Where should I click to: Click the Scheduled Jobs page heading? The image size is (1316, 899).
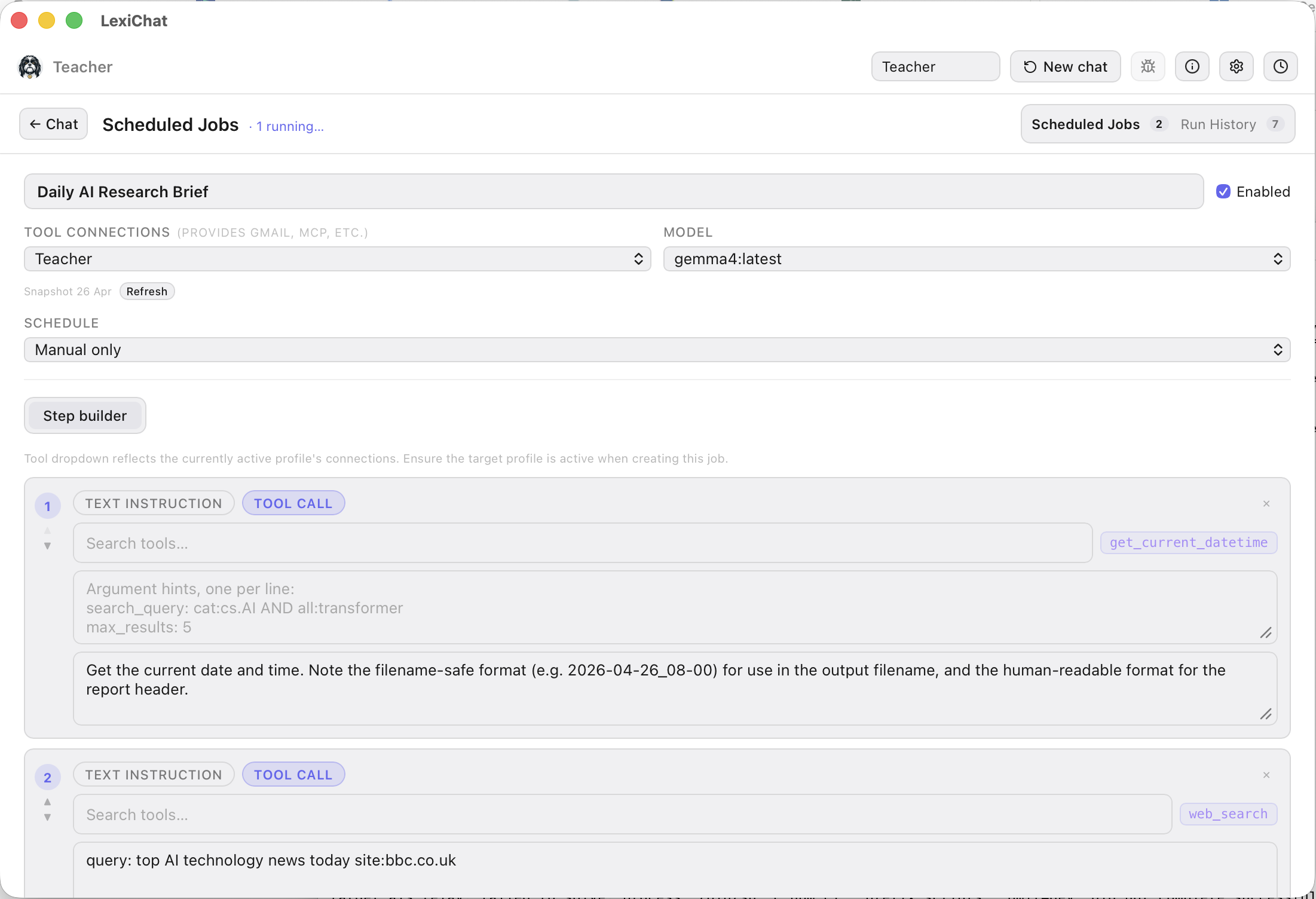point(170,125)
